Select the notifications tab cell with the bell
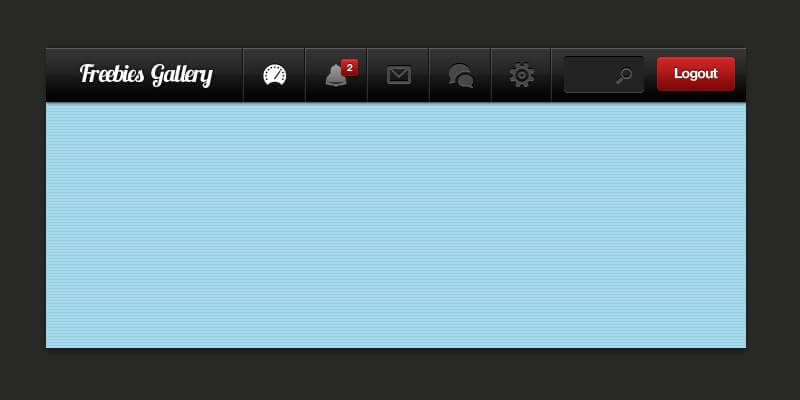The image size is (800, 400). click(x=336, y=76)
